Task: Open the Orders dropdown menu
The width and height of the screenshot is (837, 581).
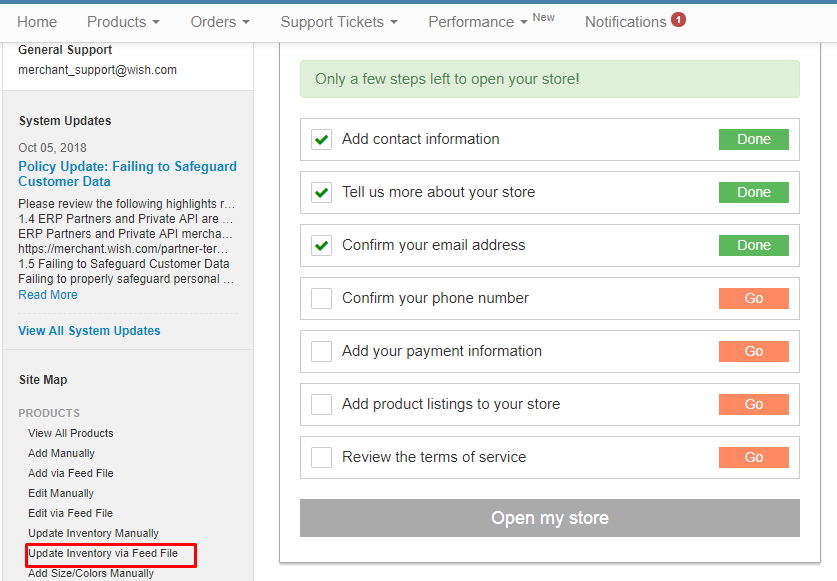Action: coord(220,22)
